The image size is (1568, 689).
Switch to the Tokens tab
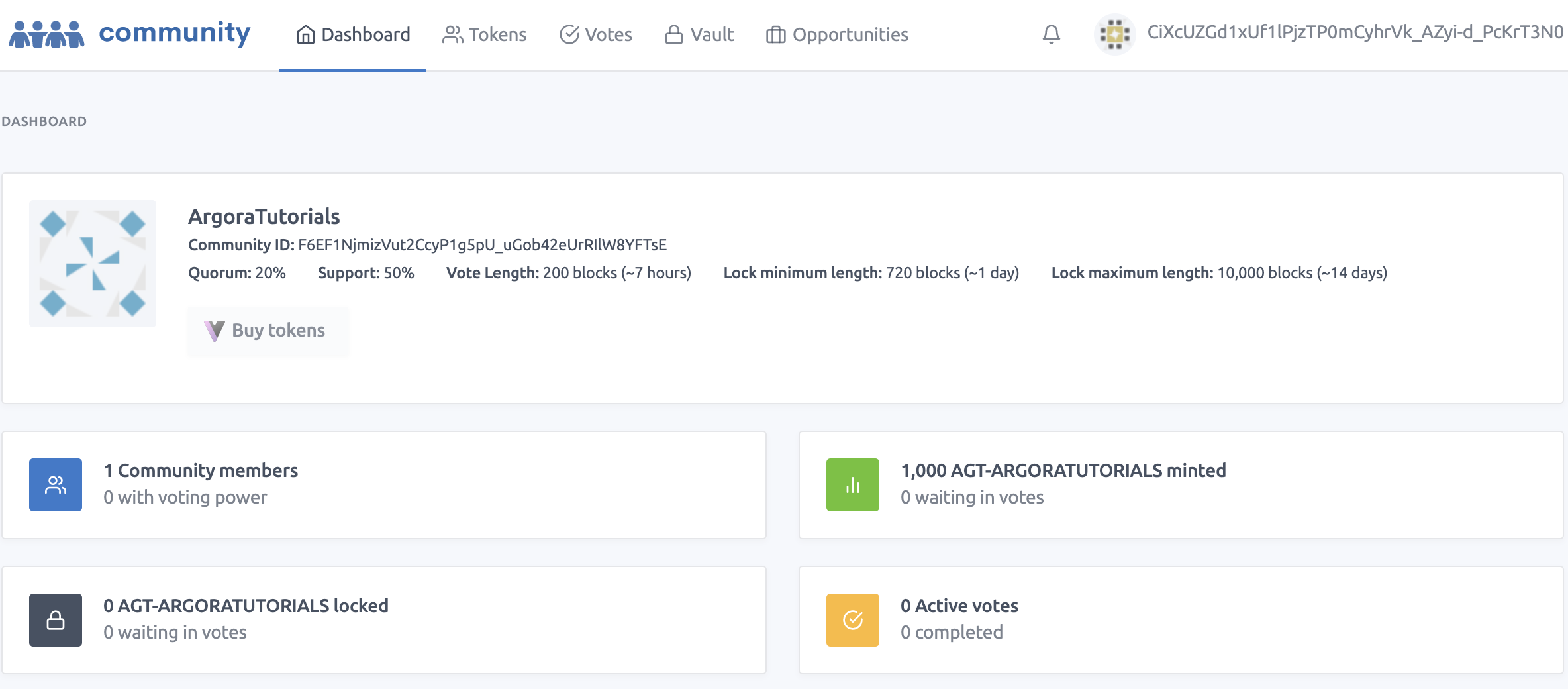coord(485,34)
